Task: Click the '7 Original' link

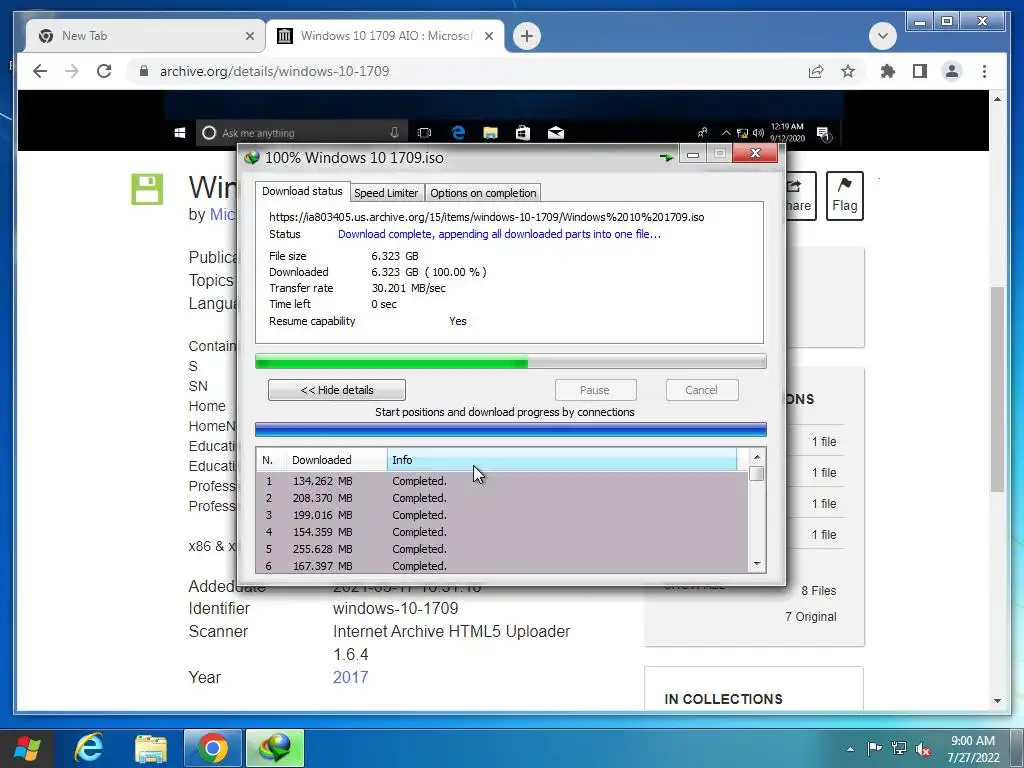Action: tap(810, 616)
